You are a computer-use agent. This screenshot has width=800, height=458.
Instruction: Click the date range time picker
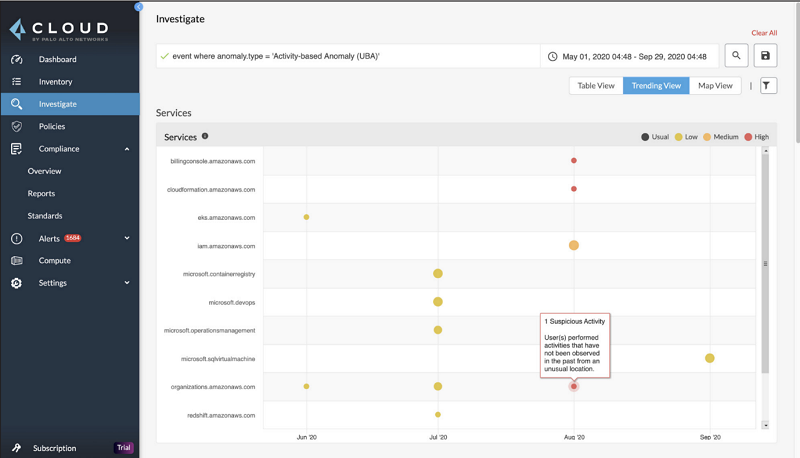pyautogui.click(x=628, y=57)
